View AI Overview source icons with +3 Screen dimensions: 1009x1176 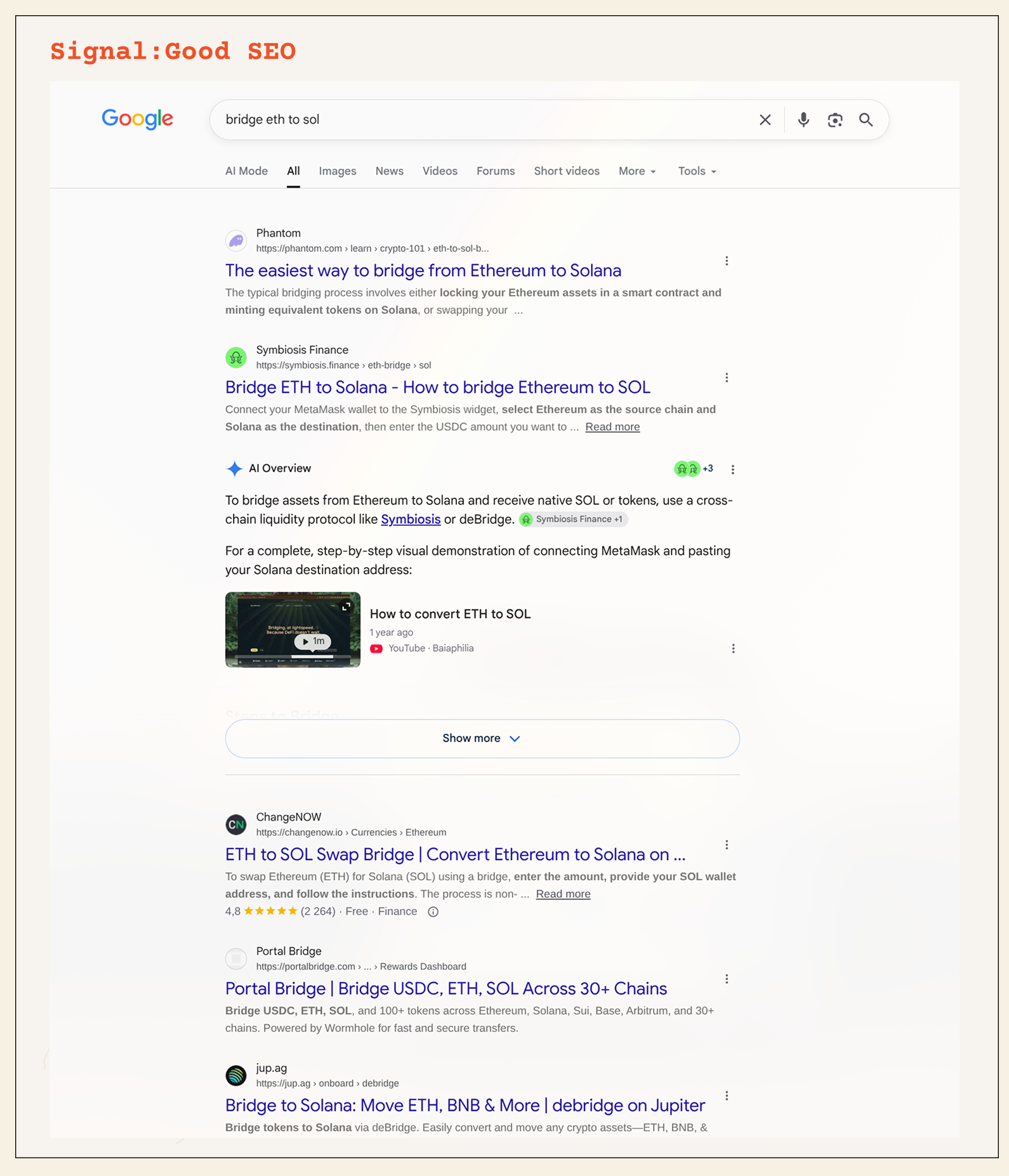click(693, 469)
